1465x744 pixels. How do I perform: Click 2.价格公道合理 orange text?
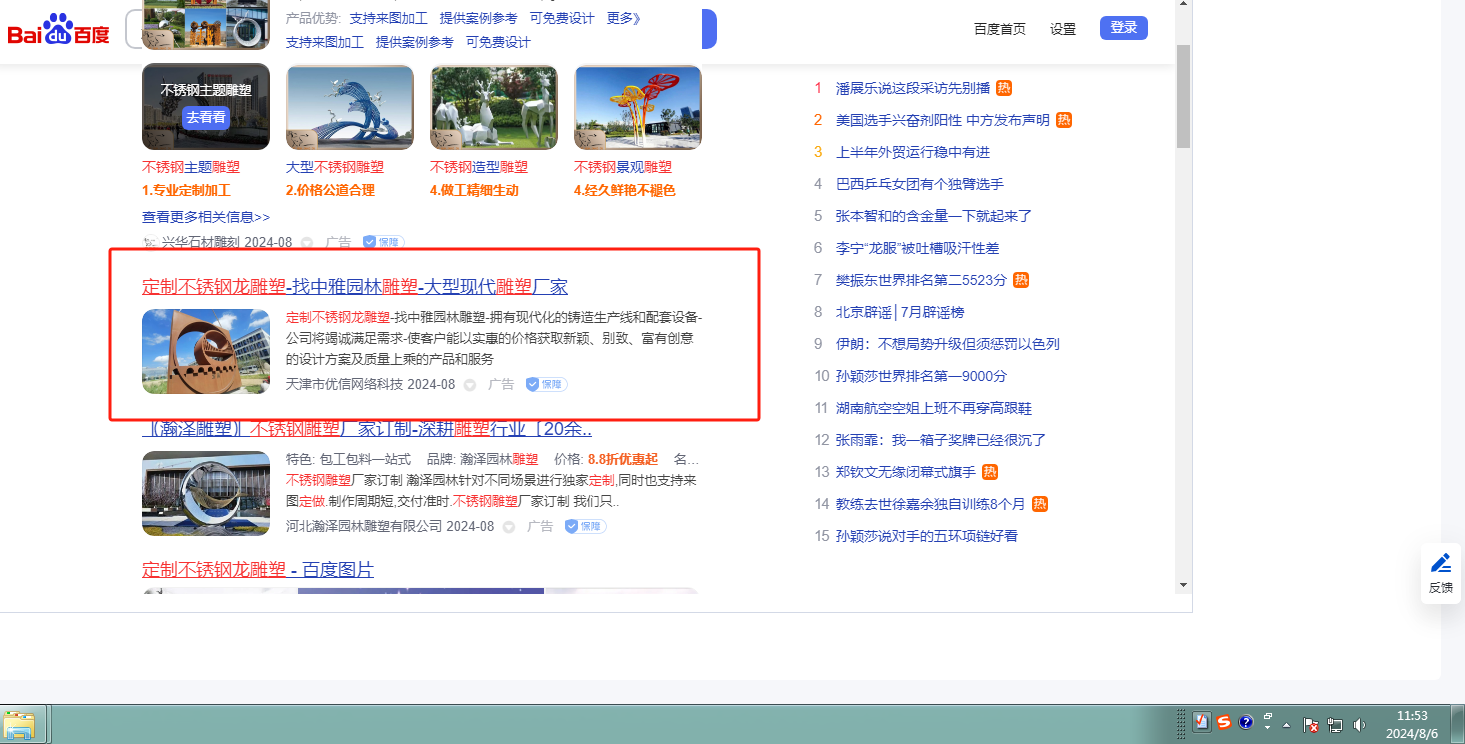pos(330,190)
